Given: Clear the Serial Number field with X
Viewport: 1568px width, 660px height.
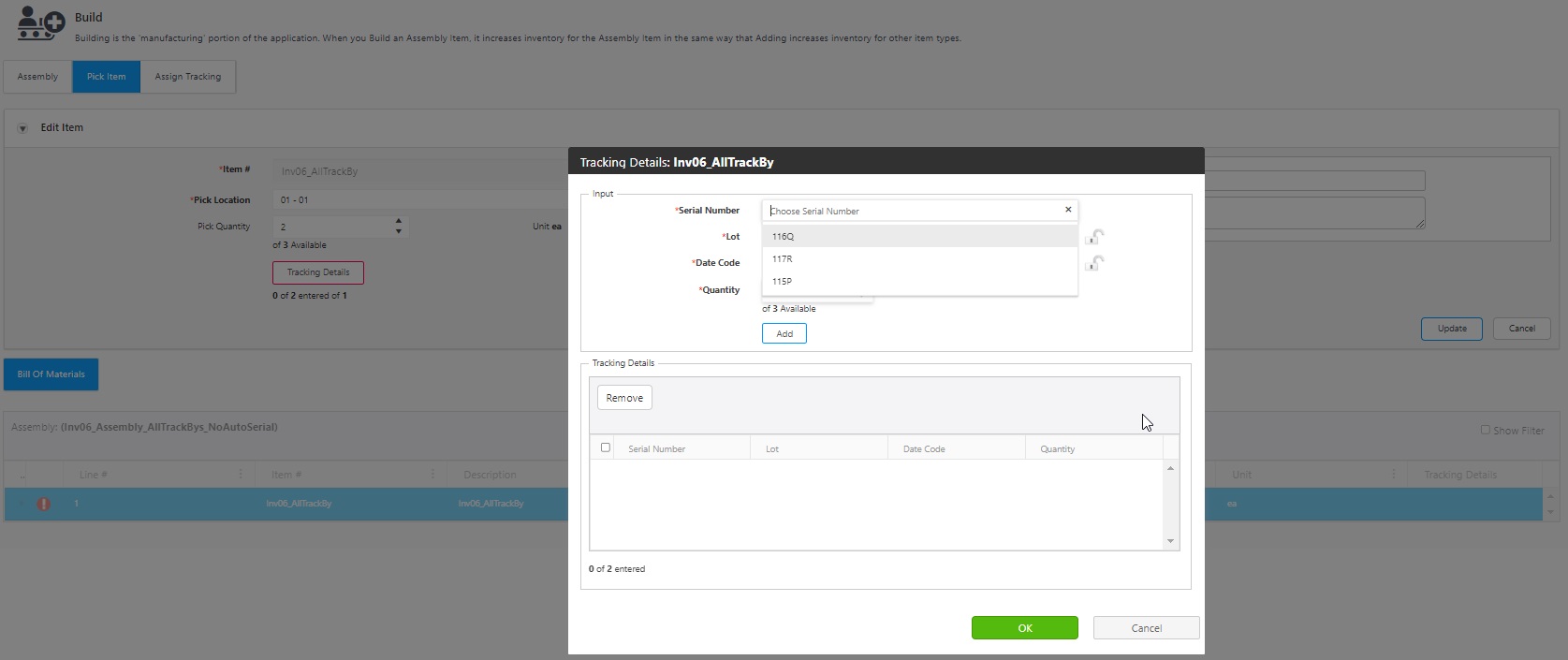Looking at the screenshot, I should (x=1067, y=210).
